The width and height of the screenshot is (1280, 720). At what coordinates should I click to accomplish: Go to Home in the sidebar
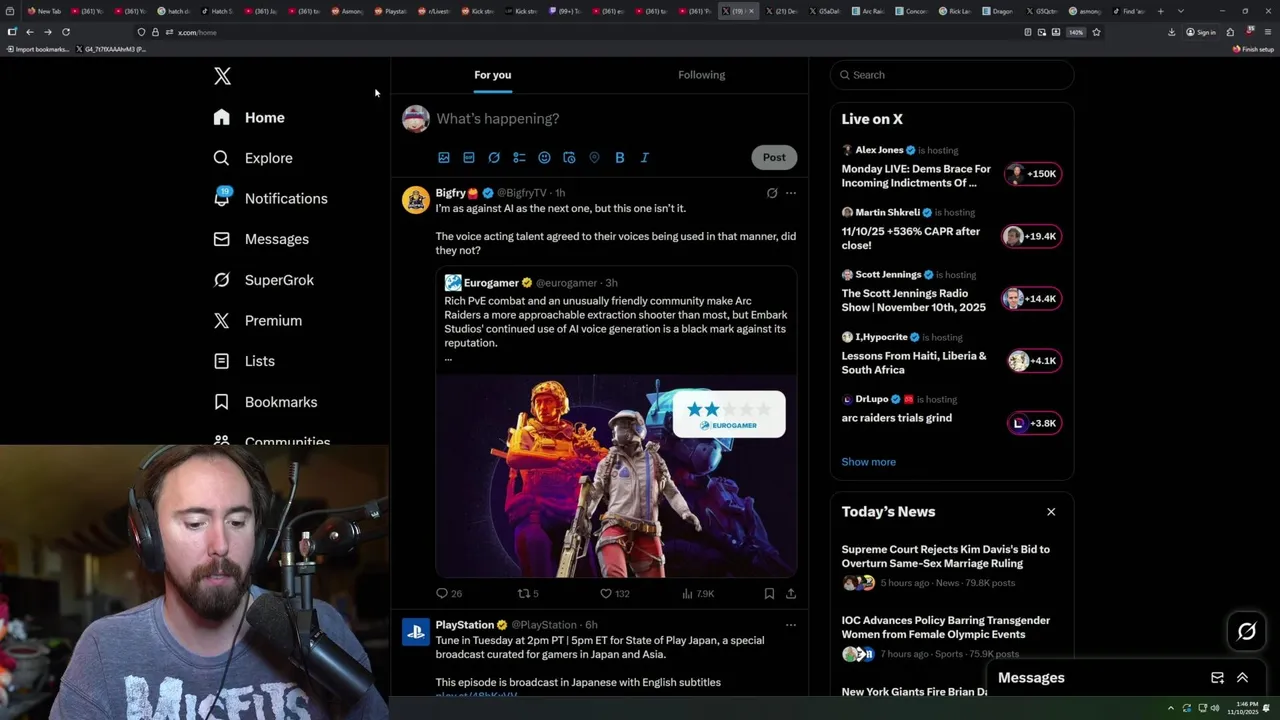(x=249, y=117)
